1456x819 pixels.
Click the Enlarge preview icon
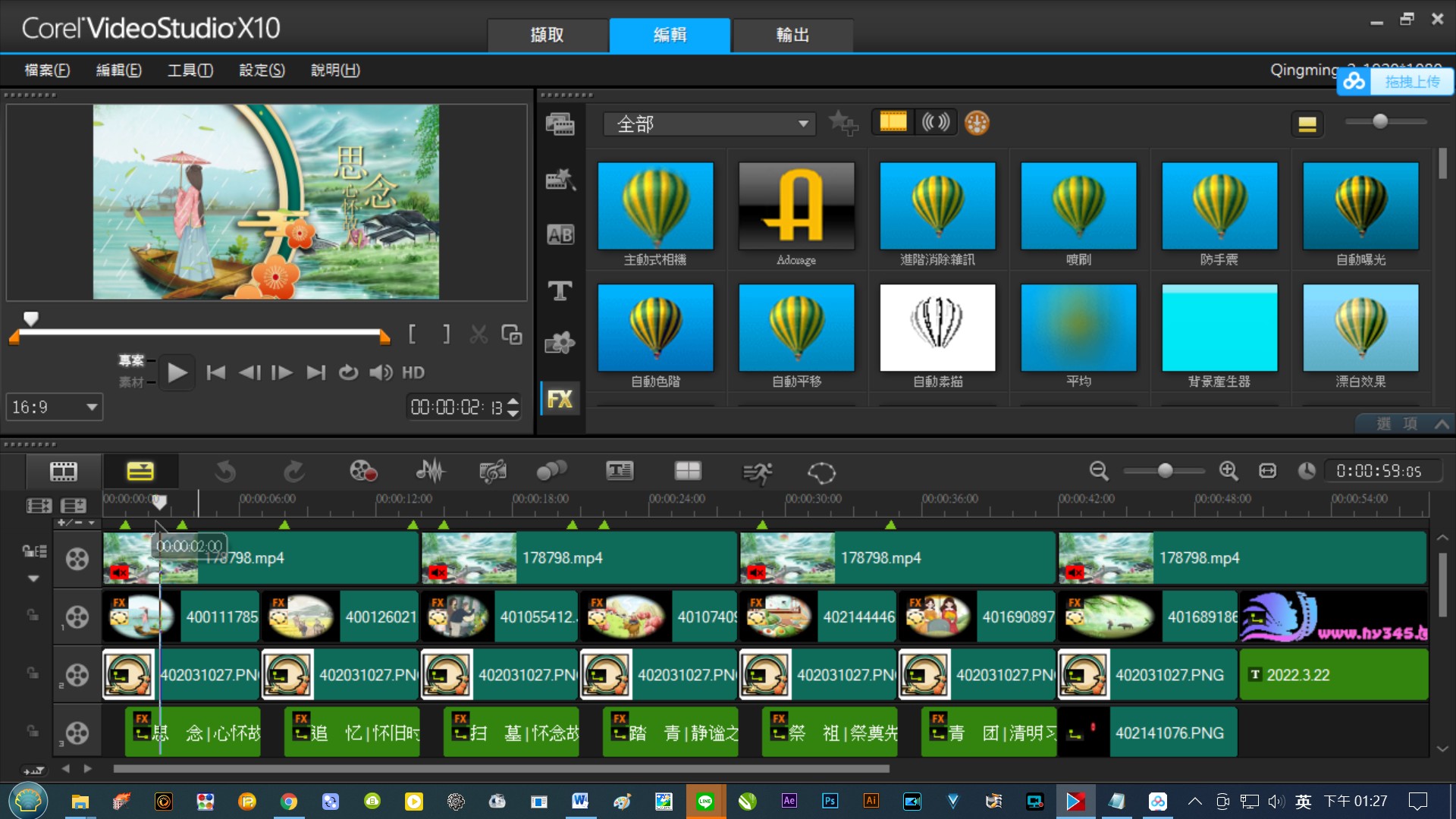click(x=512, y=334)
